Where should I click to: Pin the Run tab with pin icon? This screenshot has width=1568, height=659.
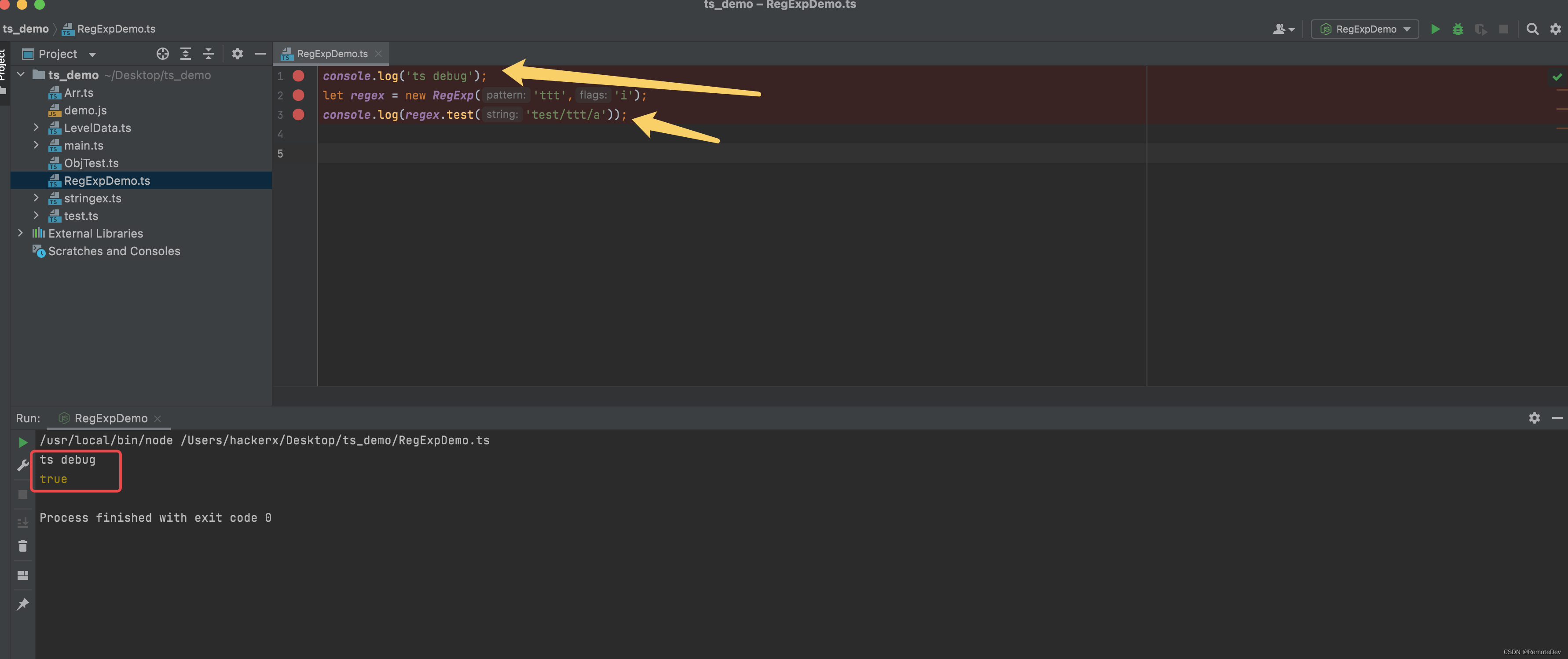(22, 604)
